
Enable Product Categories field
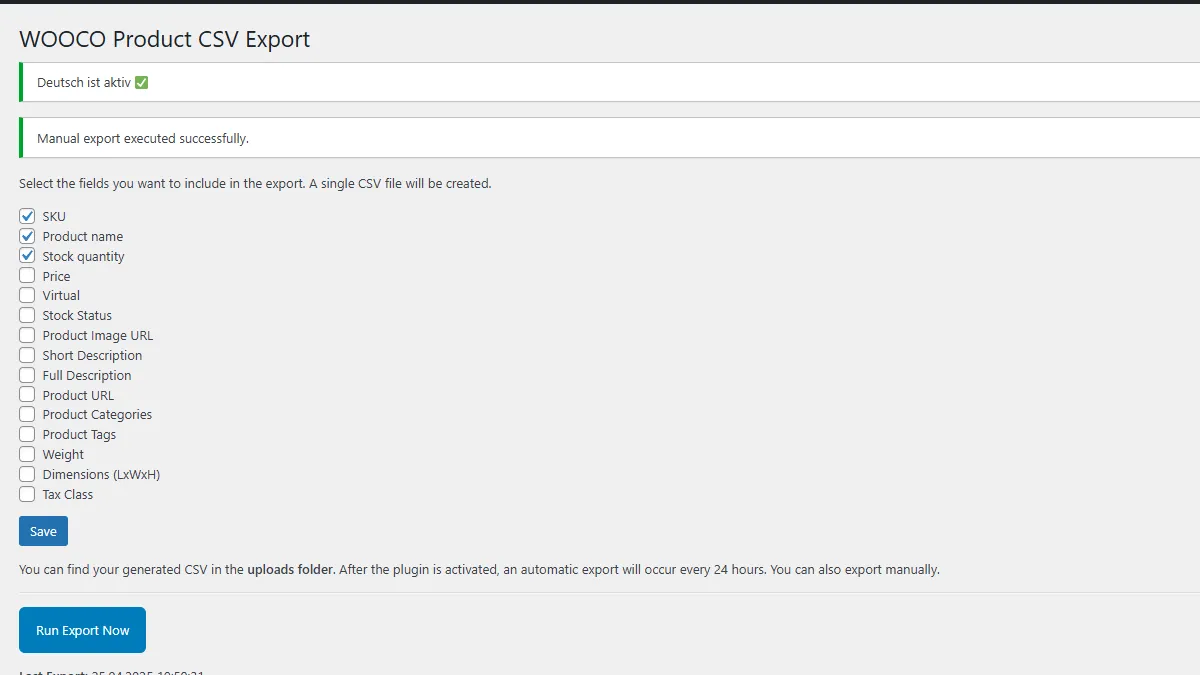[27, 414]
